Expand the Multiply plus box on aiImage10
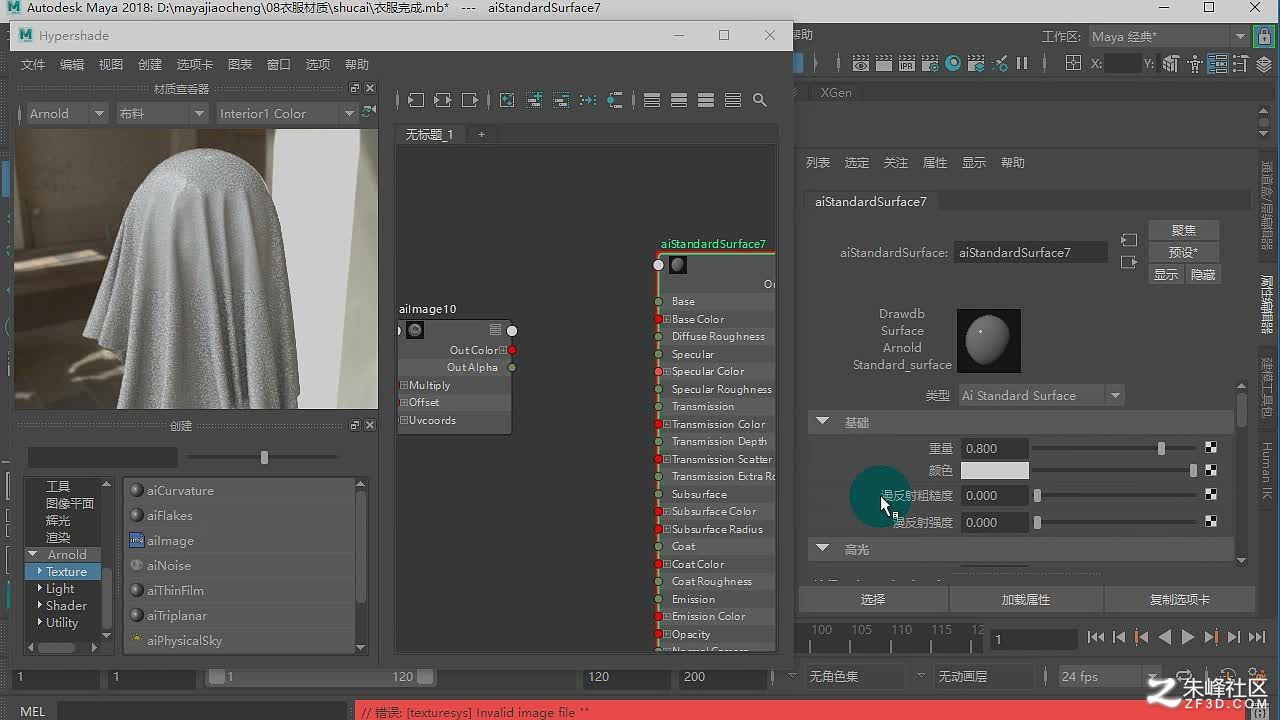The image size is (1280, 720). pos(404,385)
